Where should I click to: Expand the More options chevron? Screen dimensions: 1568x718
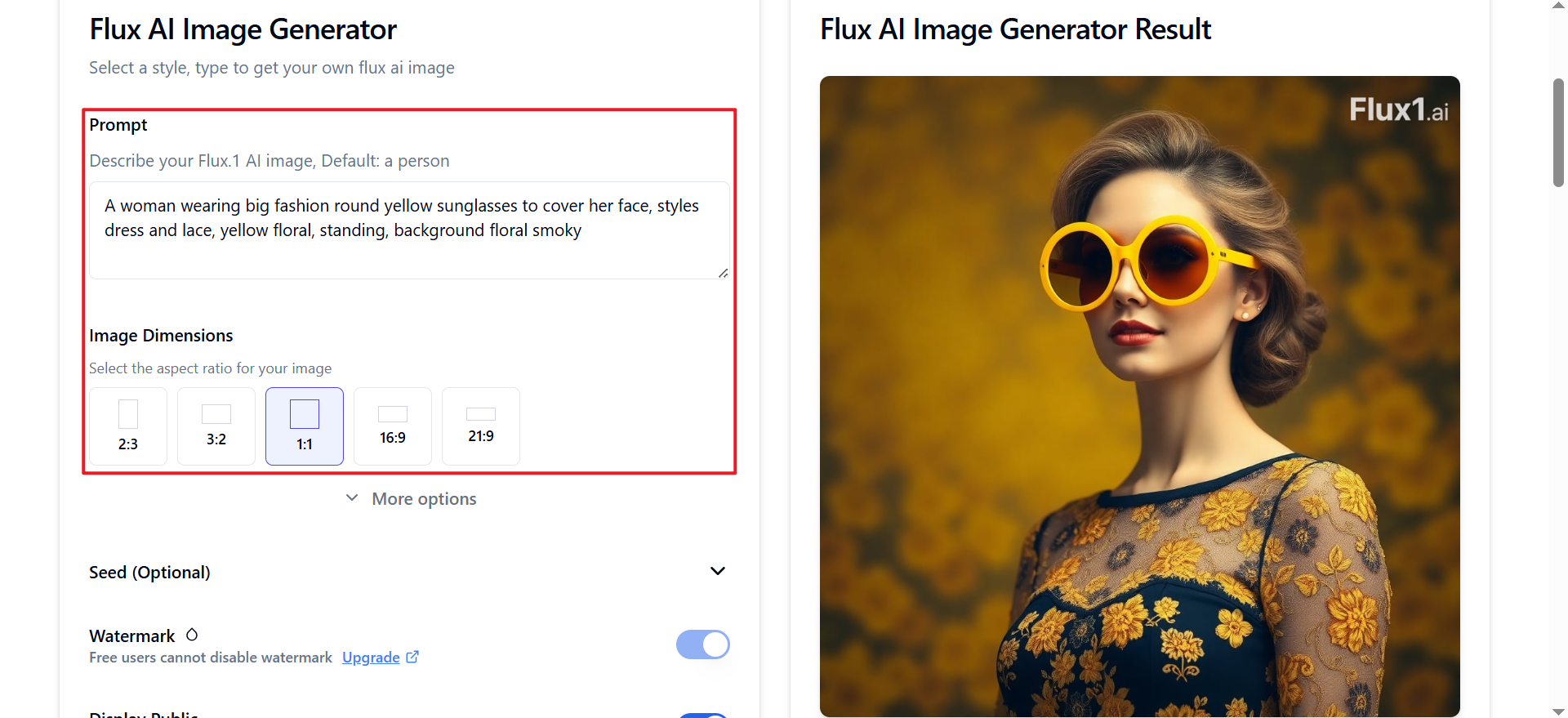pos(352,498)
